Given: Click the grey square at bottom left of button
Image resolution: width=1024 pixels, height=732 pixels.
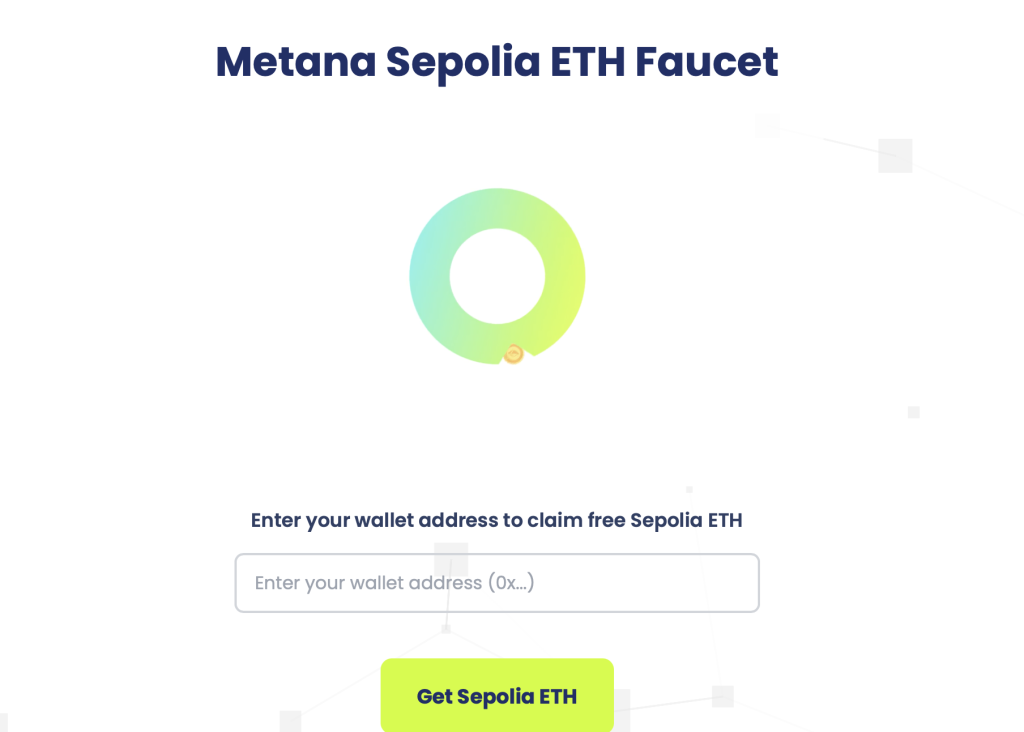Looking at the screenshot, I should [290, 720].
